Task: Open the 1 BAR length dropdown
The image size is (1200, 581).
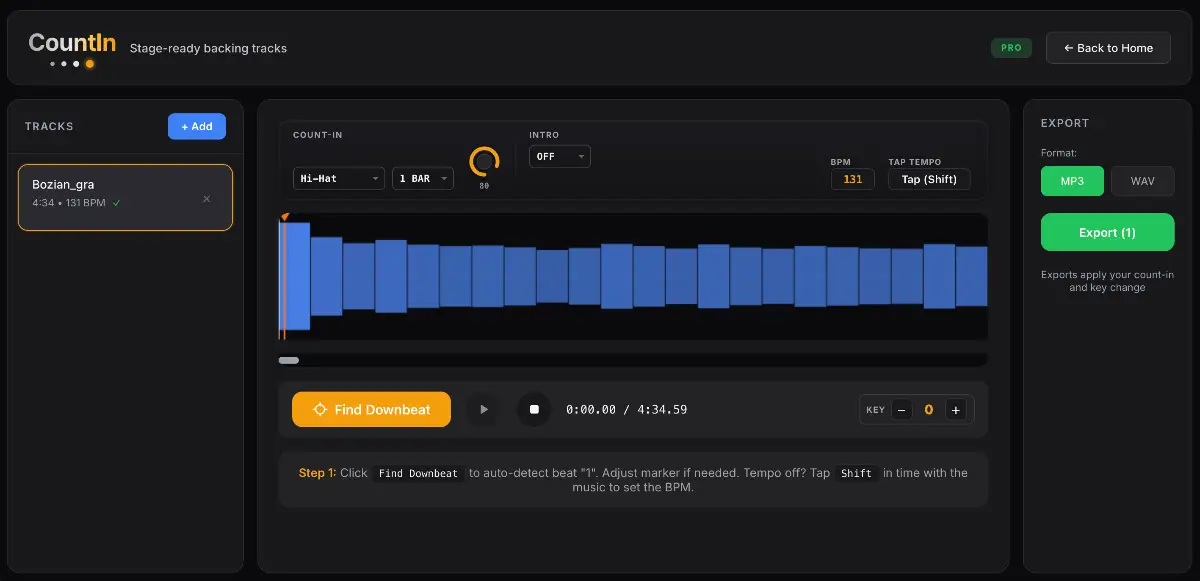Action: click(x=423, y=179)
